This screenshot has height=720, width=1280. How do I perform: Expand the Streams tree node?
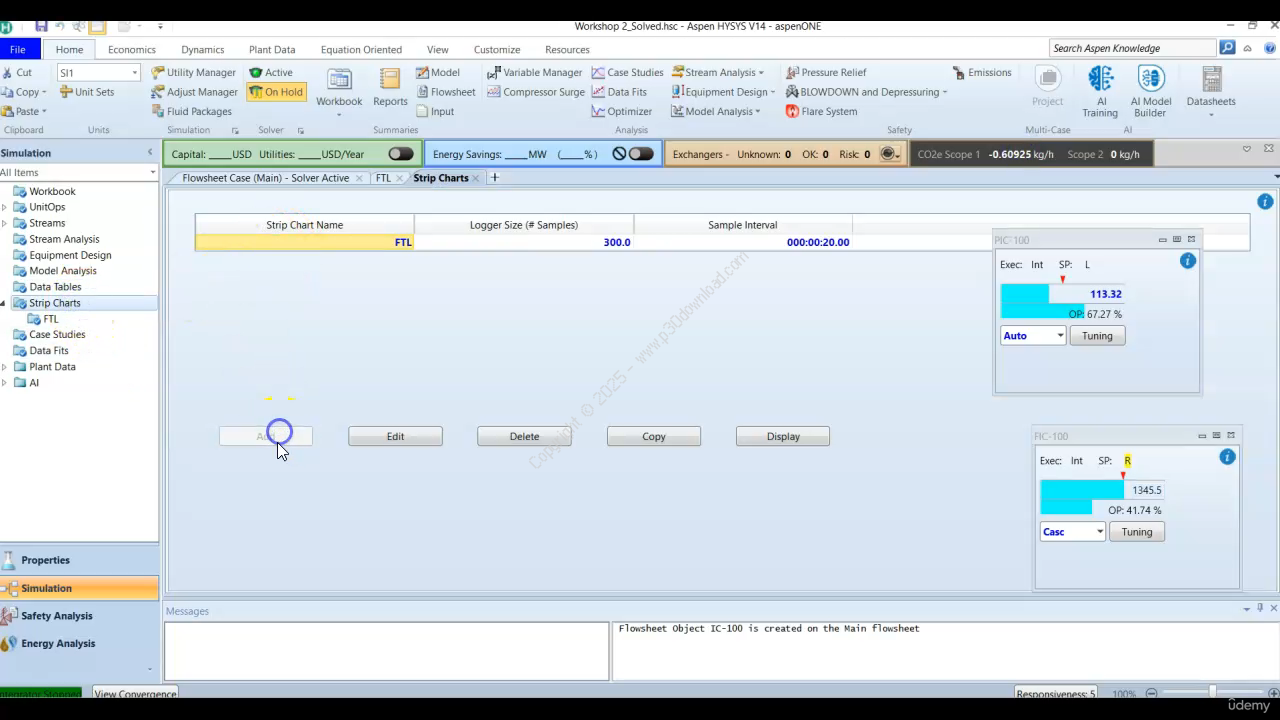pyautogui.click(x=4, y=223)
